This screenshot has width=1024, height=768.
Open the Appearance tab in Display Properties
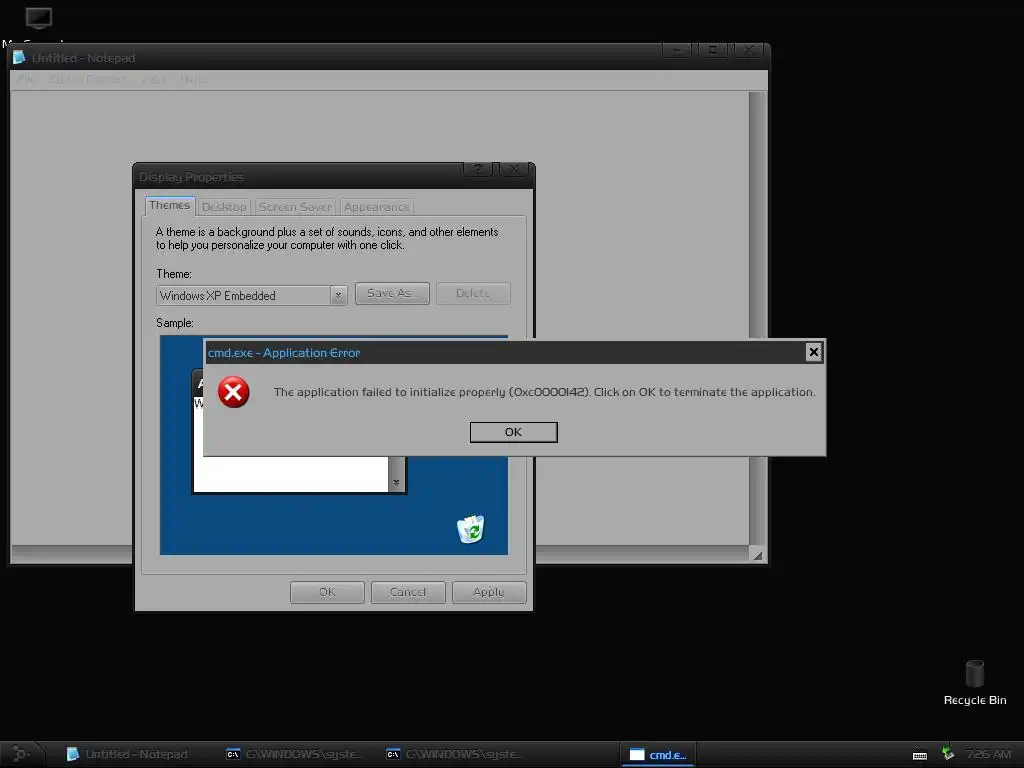377,207
